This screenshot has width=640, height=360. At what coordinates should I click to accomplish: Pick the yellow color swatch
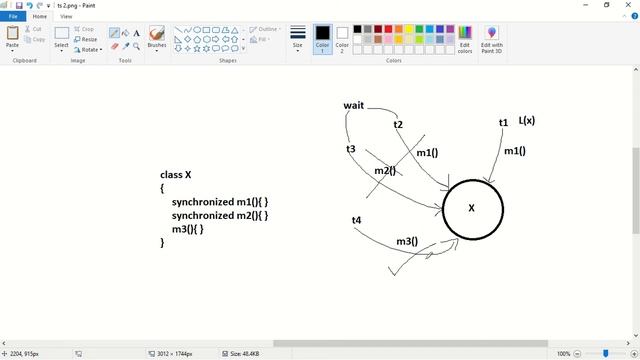pos(409,29)
